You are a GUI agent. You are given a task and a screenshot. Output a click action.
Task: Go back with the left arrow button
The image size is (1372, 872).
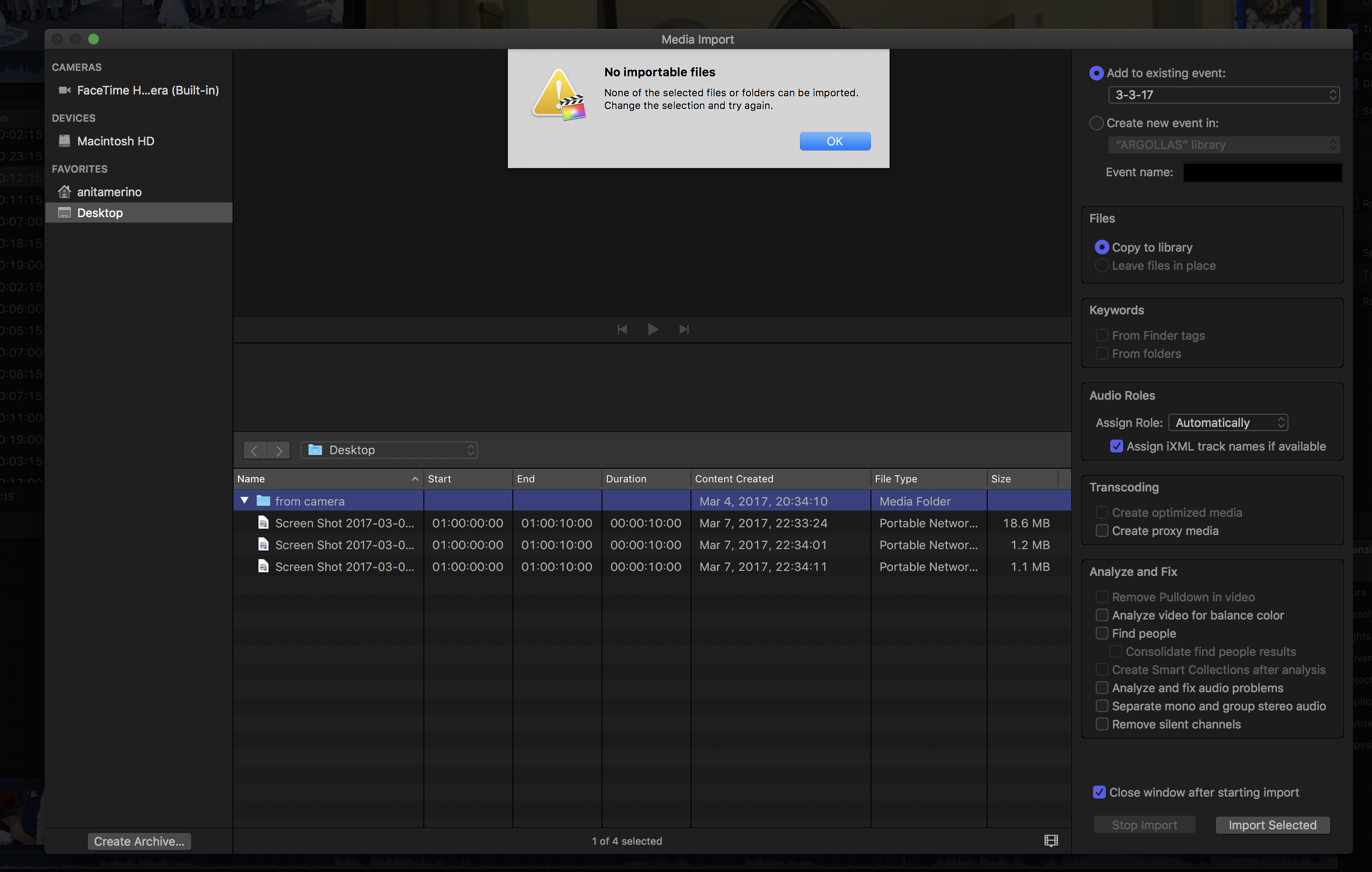coord(255,451)
